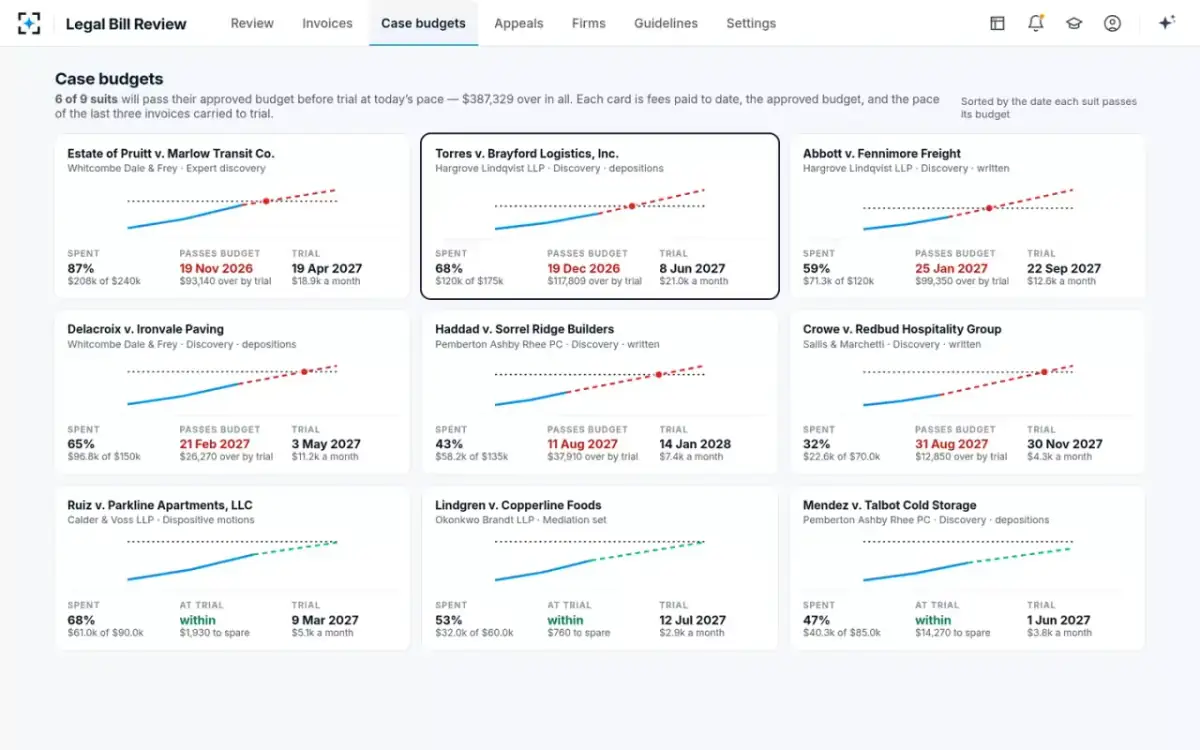
Task: Go to the Appeals tab
Action: tap(519, 23)
